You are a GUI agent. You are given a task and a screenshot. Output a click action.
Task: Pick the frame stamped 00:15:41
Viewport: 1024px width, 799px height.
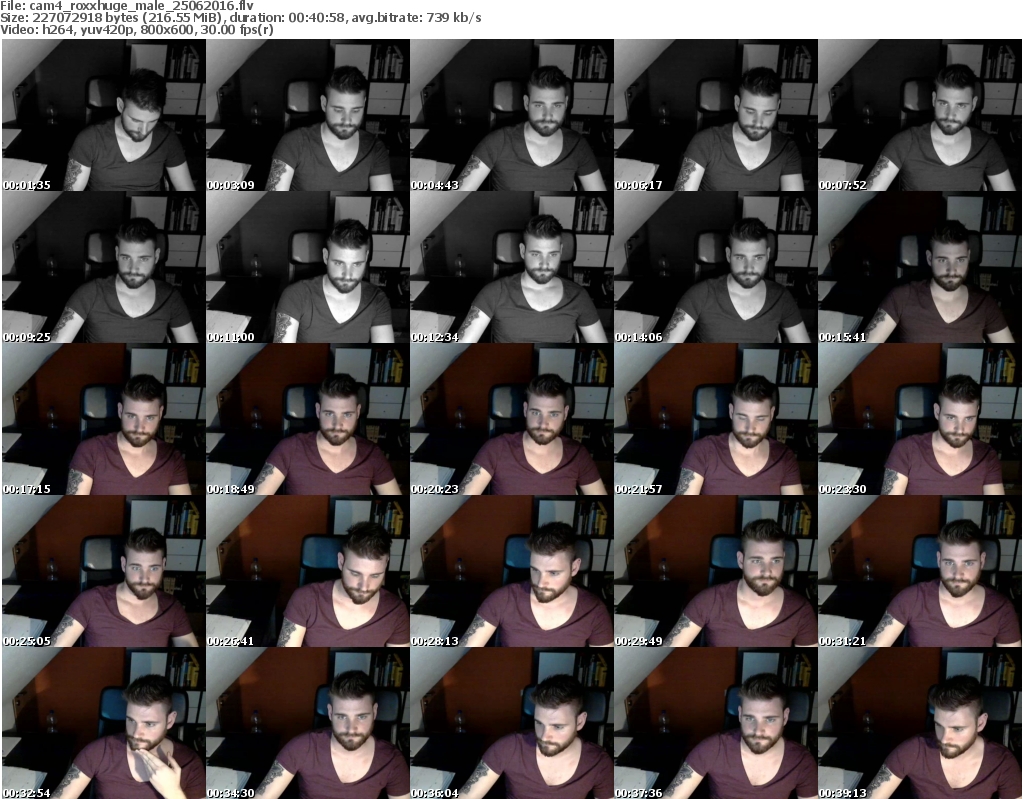click(920, 267)
